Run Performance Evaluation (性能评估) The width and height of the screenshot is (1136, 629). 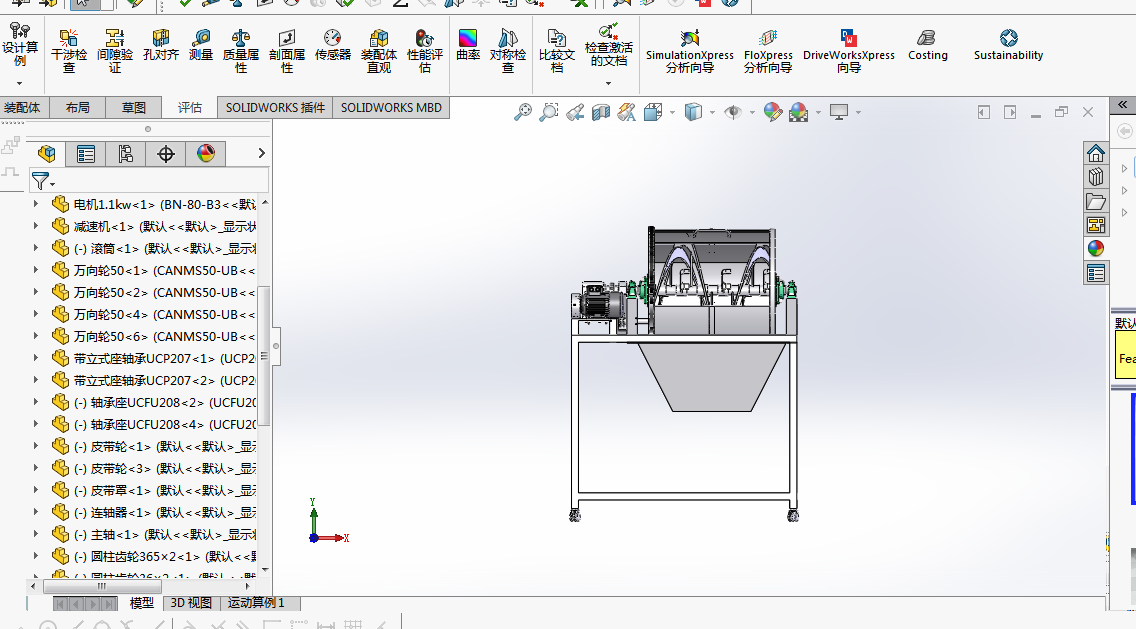click(x=425, y=50)
